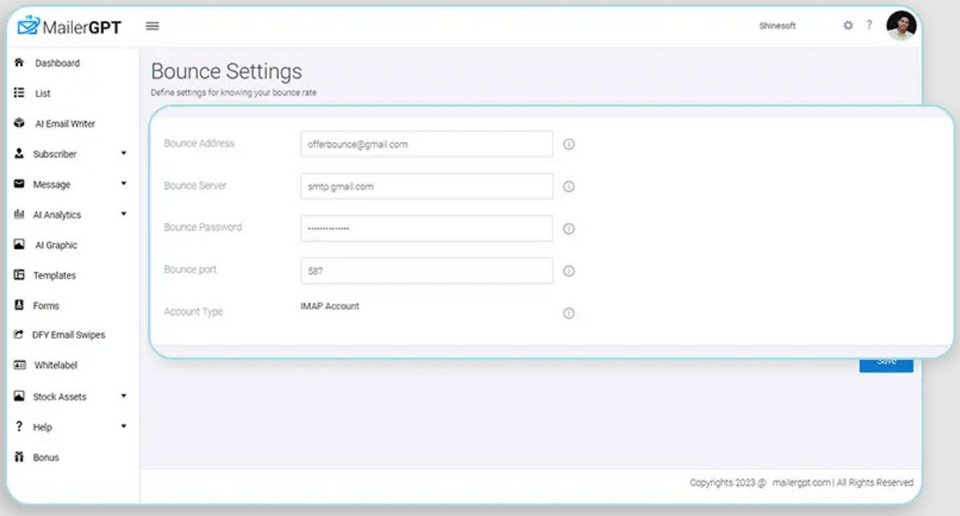Screen dimensions: 960x516
Task: Click info icon beside Bounce Server
Action: click(x=569, y=187)
